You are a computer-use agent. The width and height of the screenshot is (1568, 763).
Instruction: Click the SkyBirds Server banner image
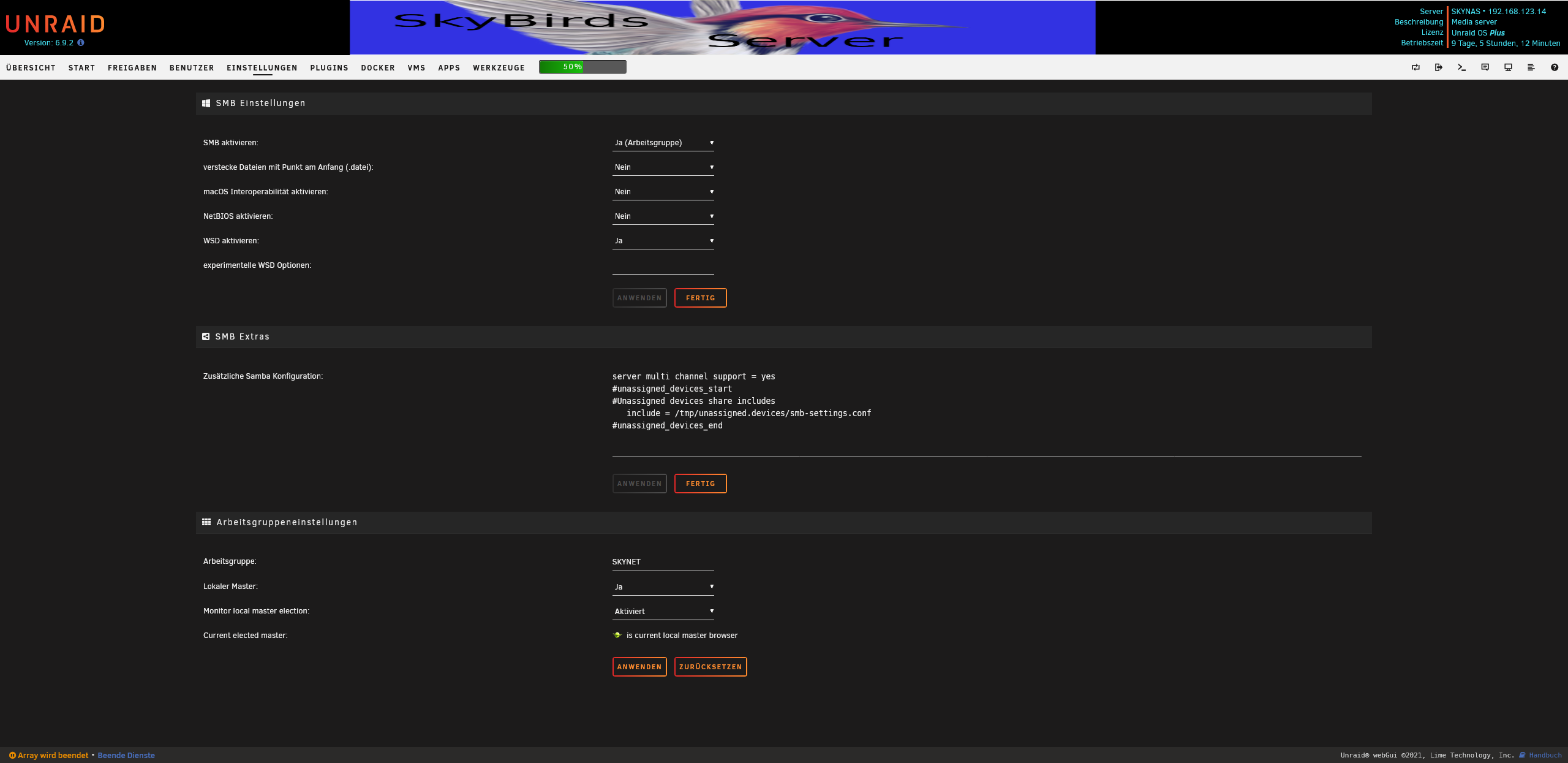(723, 28)
